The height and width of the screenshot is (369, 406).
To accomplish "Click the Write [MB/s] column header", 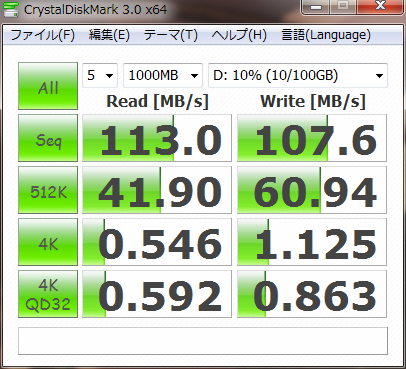I will point(313,101).
